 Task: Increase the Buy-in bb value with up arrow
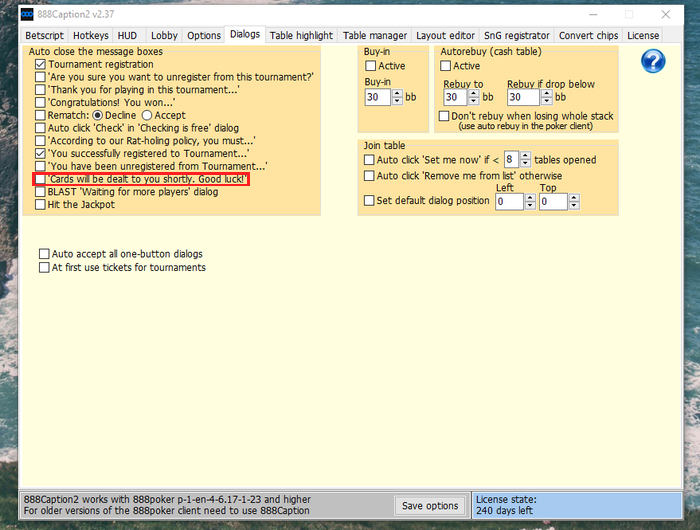tap(397, 93)
